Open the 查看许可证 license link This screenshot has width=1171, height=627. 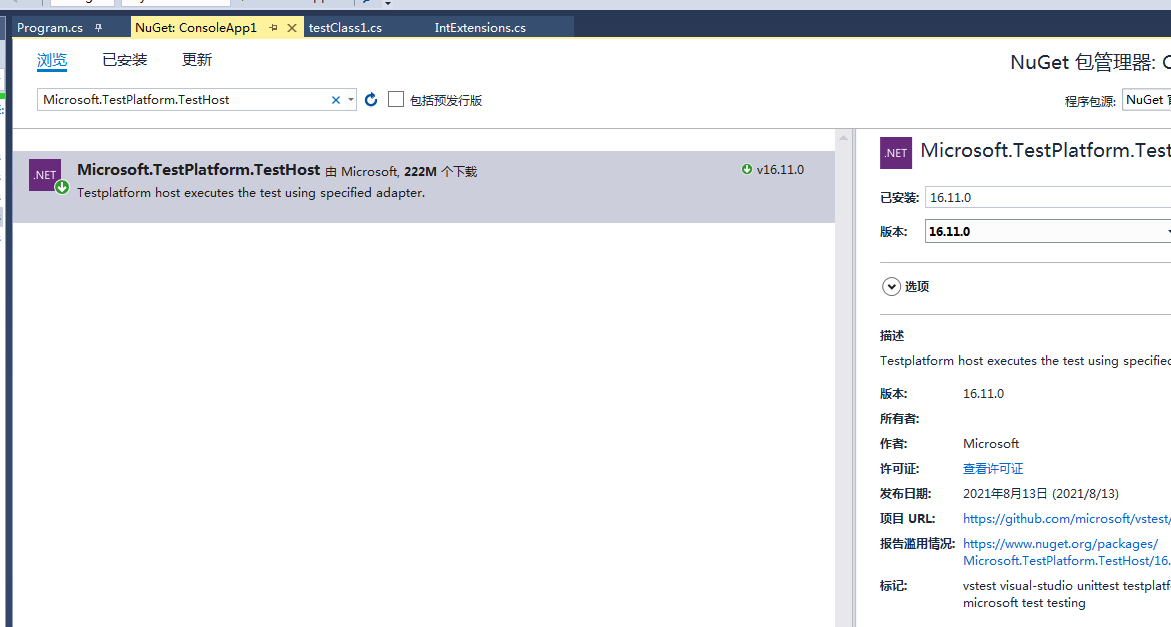pyautogui.click(x=993, y=469)
